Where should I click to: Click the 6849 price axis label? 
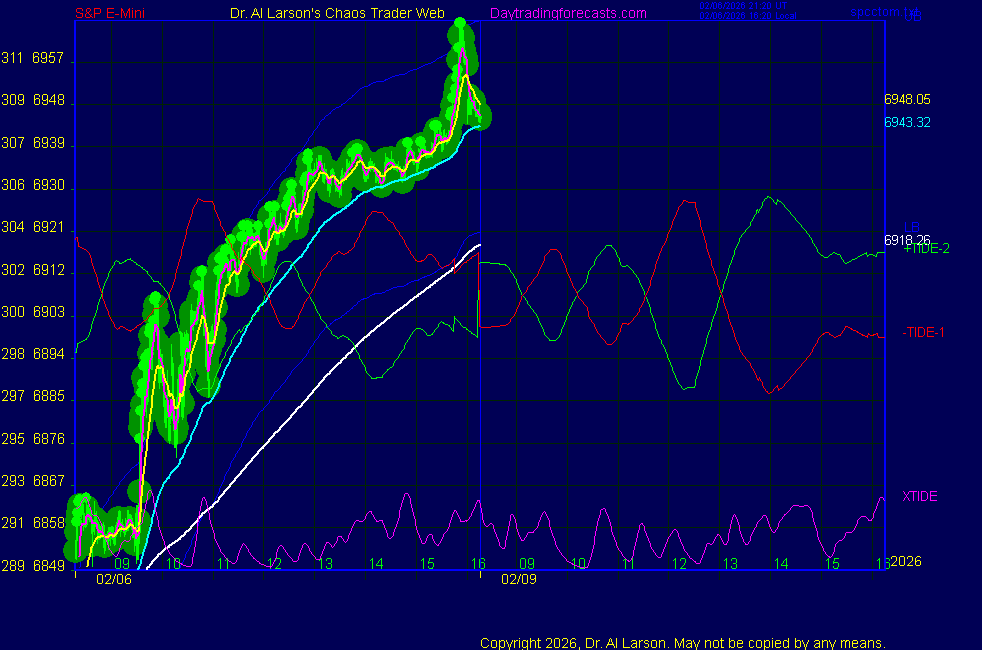point(48,566)
